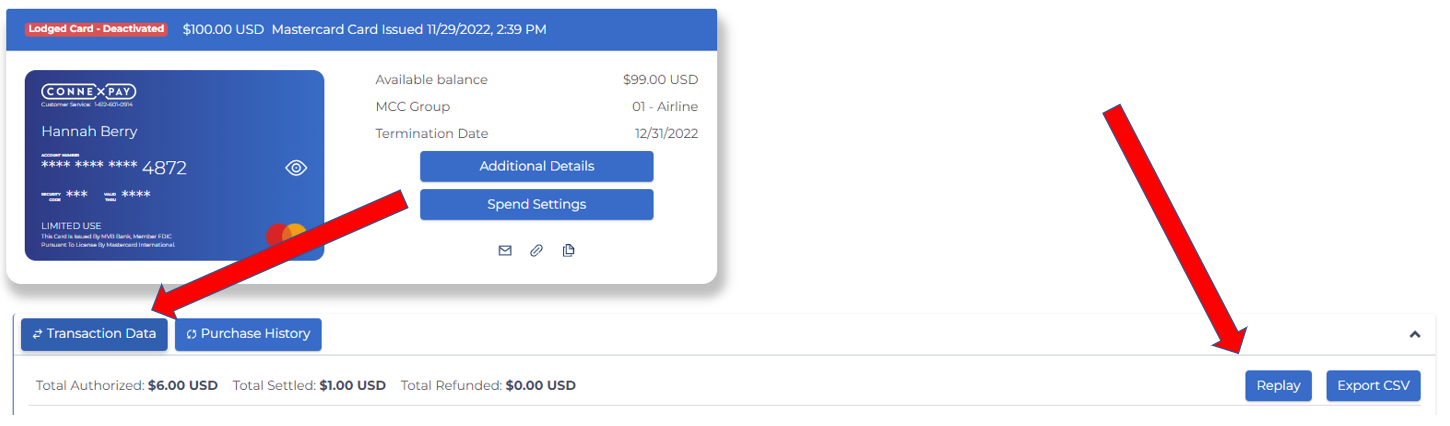The image size is (1450, 426).
Task: Click the Total Authorized $6.00 USD amount
Action: pyautogui.click(x=183, y=385)
